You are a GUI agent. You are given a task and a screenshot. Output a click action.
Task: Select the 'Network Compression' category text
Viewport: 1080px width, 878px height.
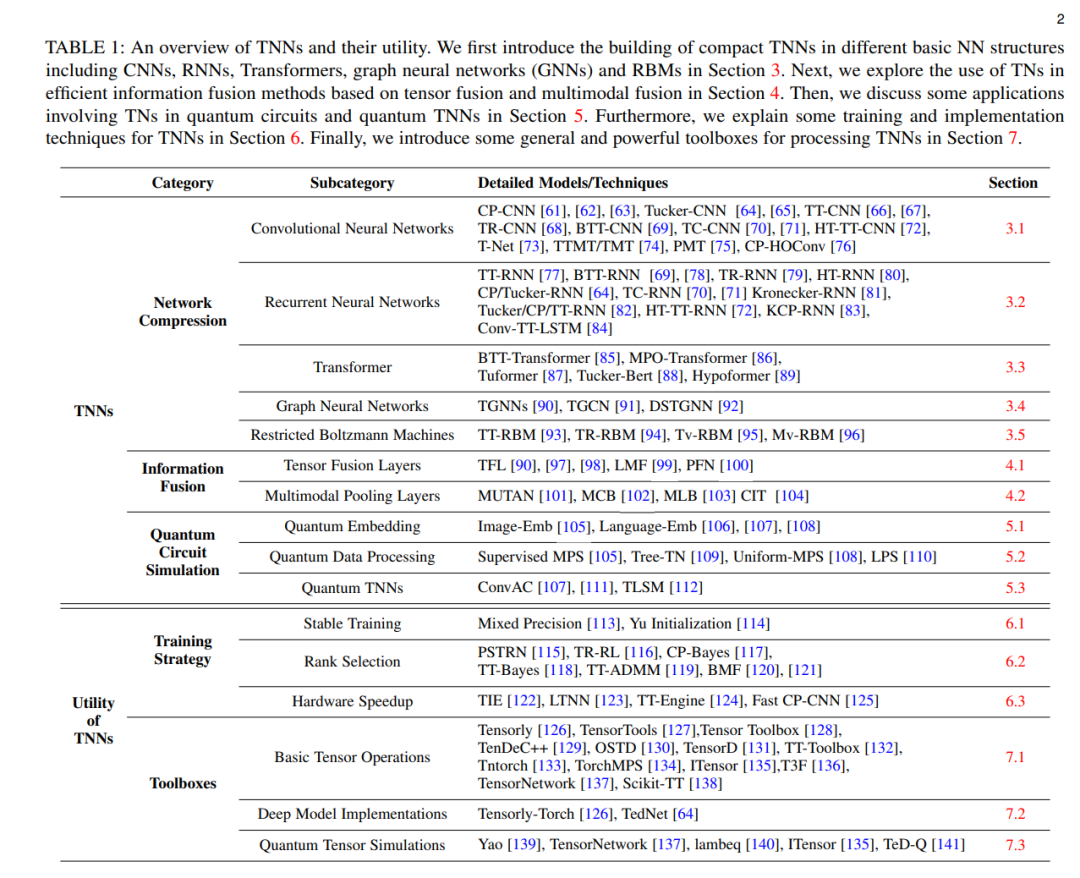point(183,312)
